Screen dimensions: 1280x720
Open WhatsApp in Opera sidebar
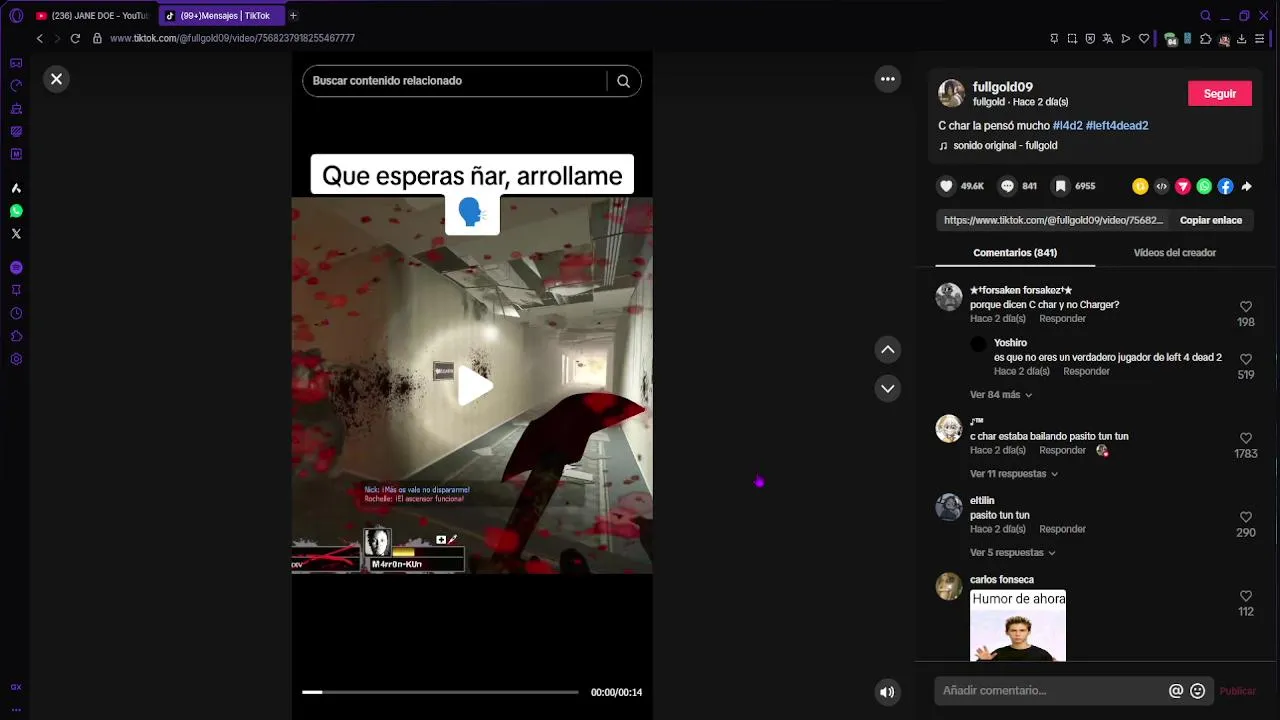16,211
